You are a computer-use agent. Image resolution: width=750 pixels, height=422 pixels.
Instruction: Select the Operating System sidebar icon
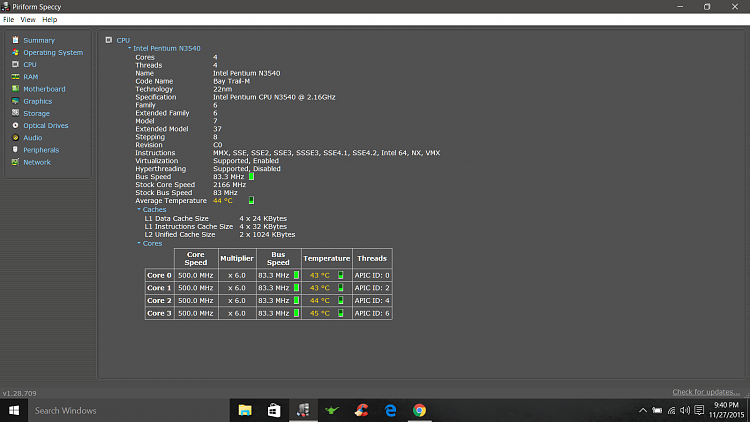click(15, 52)
